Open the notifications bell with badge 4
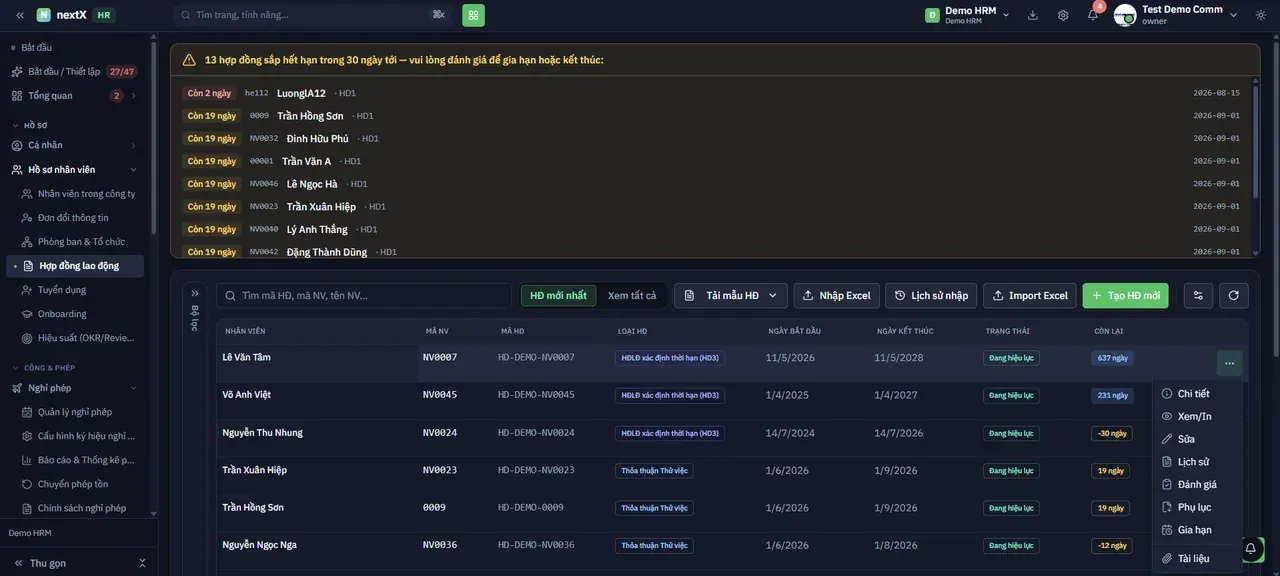Screen dimensions: 1280x576 pos(1093,15)
